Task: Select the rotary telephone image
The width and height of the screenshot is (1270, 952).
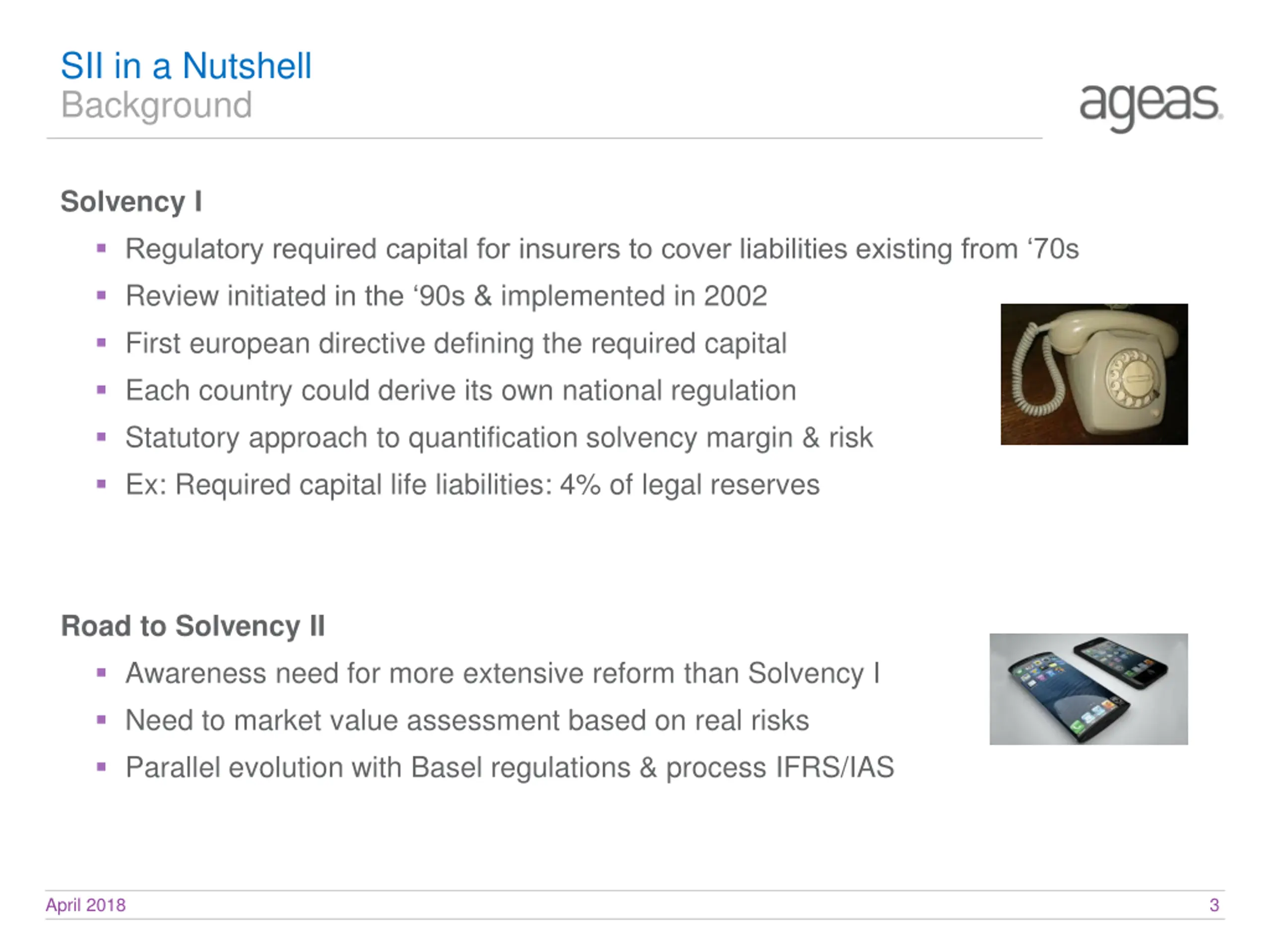Action: coord(1094,374)
